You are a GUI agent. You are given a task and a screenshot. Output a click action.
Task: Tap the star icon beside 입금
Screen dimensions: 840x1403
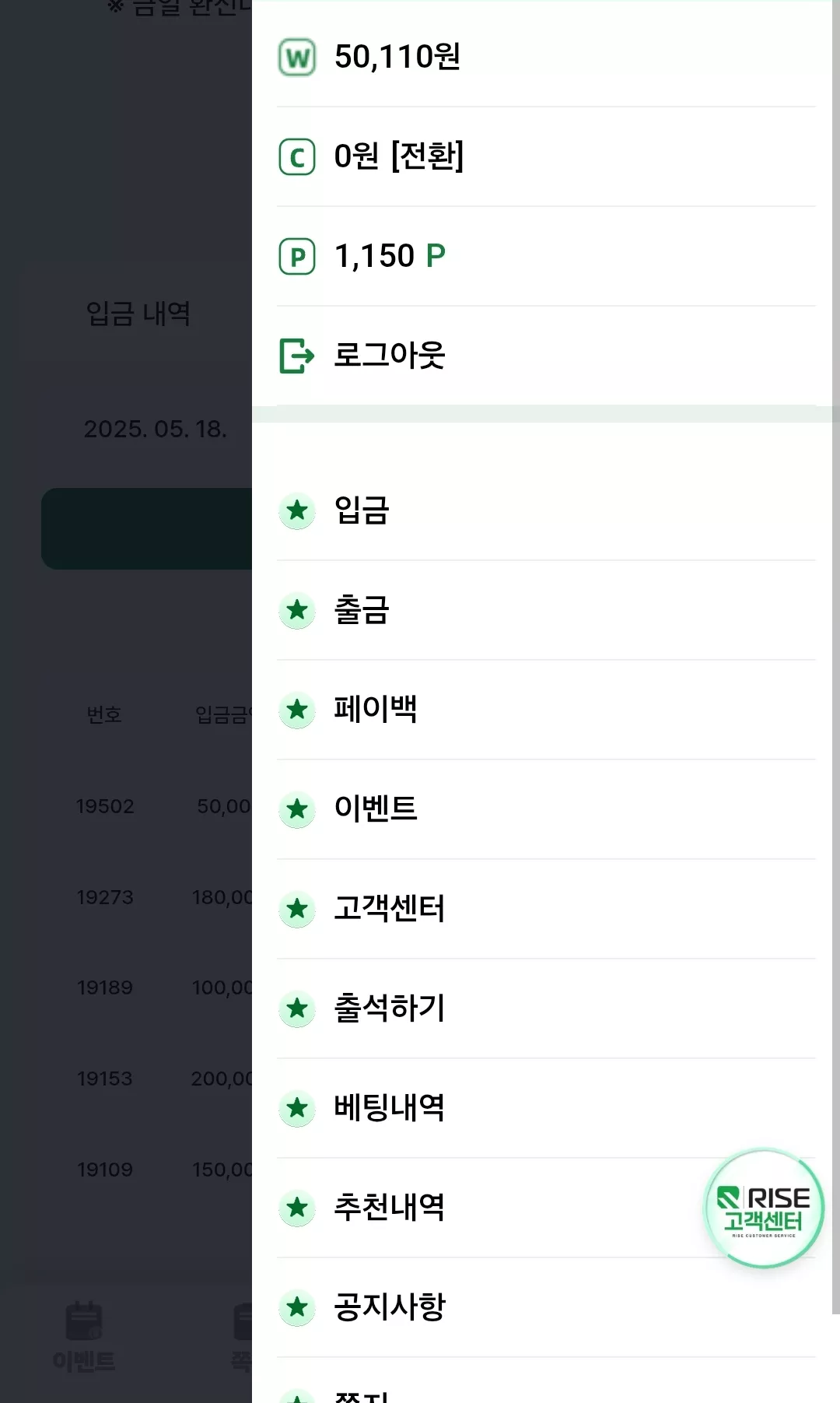pyautogui.click(x=297, y=511)
